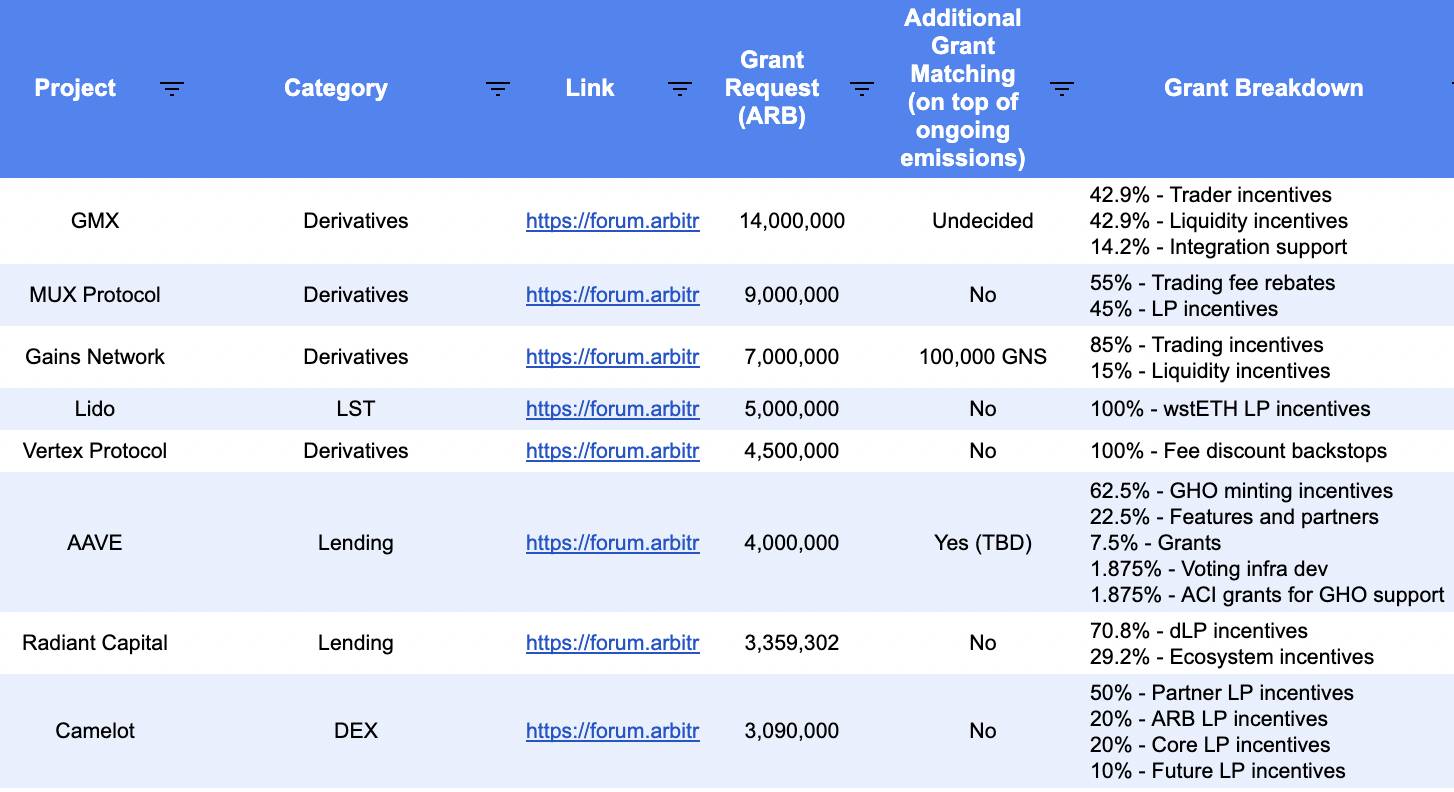Image resolution: width=1454 pixels, height=792 pixels.
Task: Select AAVE's Lending category cell
Action: click(x=355, y=543)
